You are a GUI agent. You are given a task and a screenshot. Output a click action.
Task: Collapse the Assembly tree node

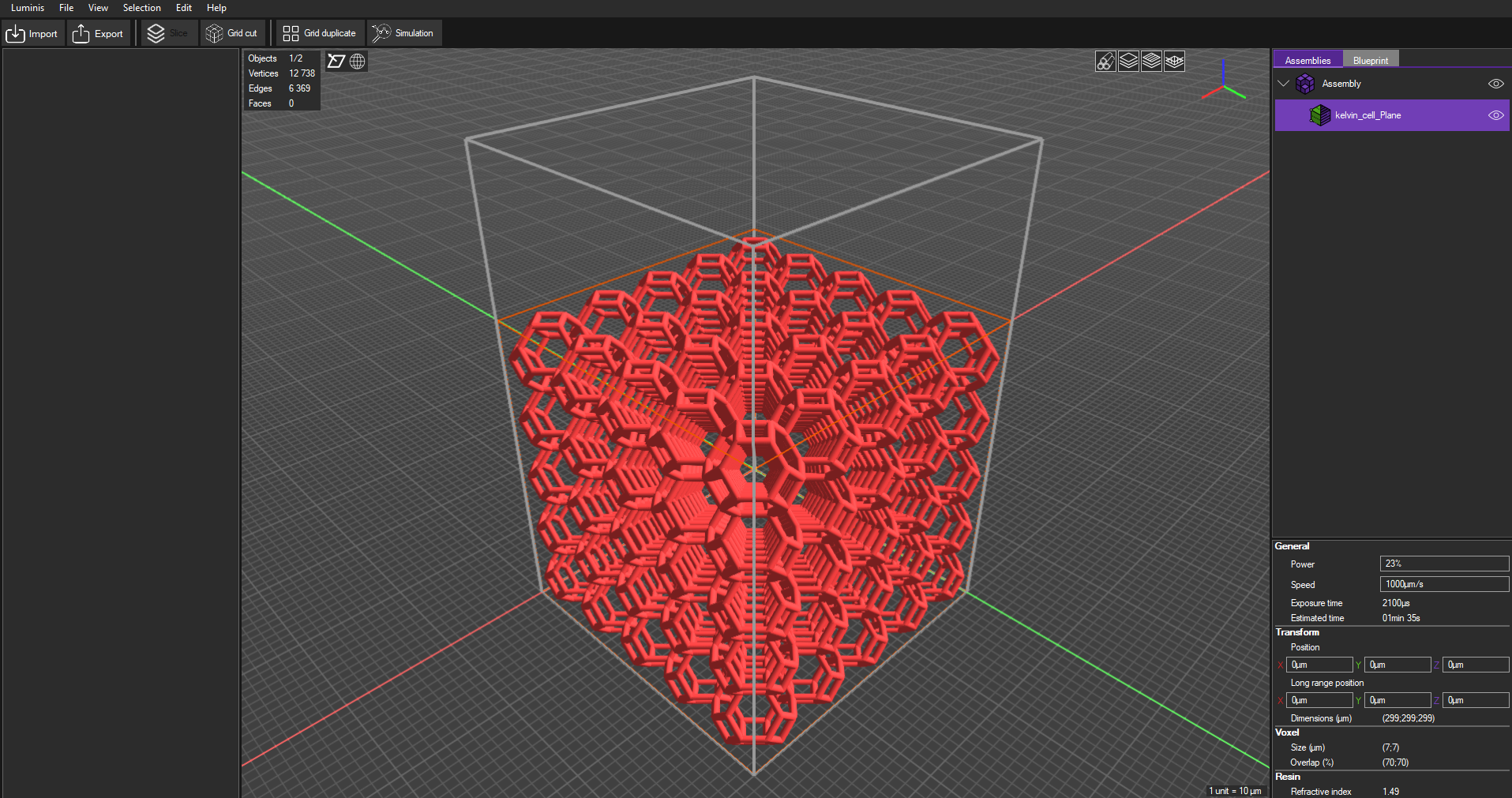[x=1283, y=83]
